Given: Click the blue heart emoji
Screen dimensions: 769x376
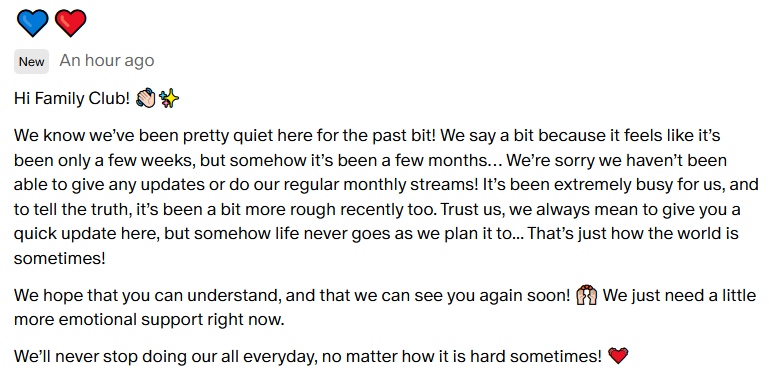Looking at the screenshot, I should click(x=32, y=23).
